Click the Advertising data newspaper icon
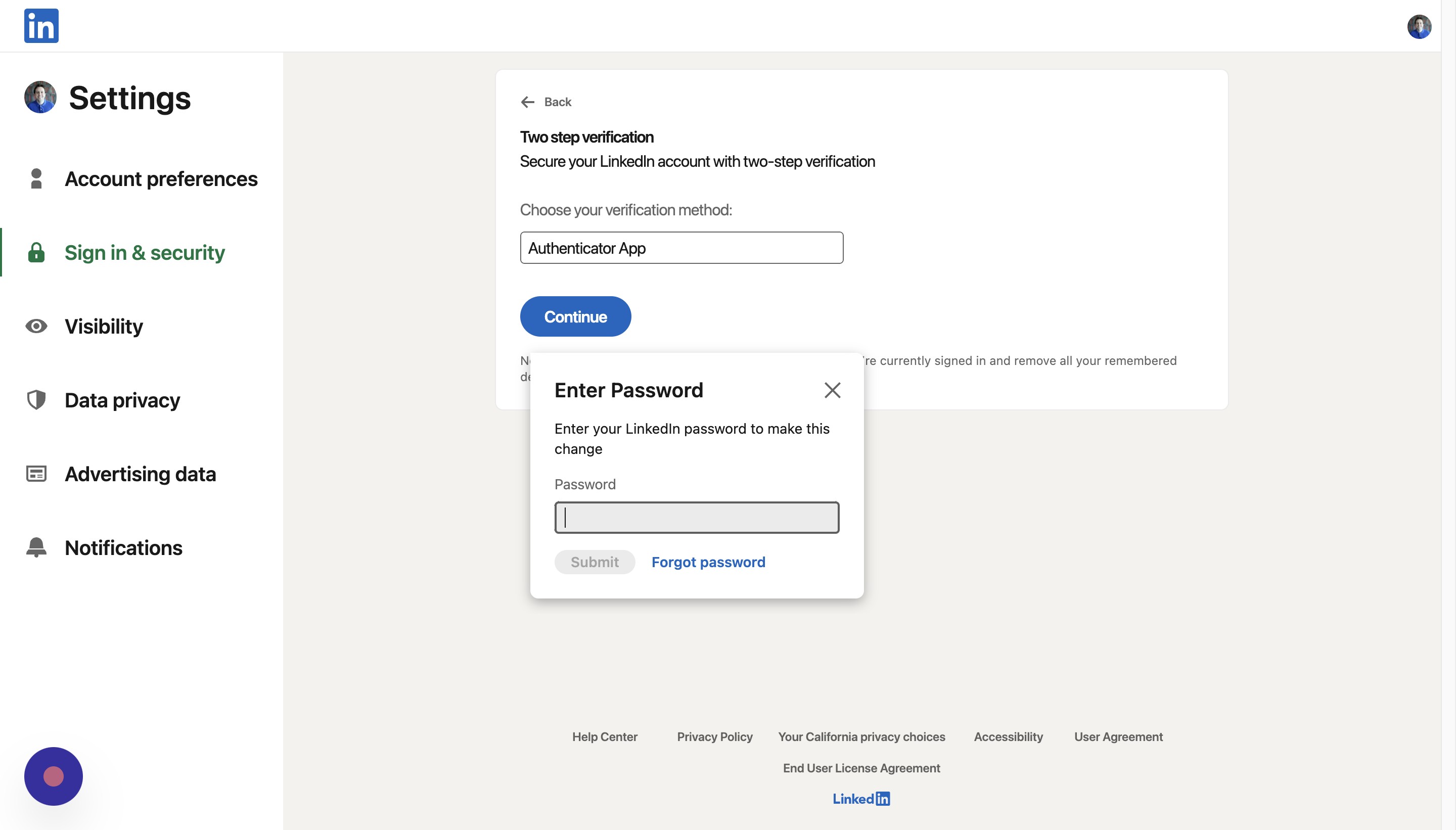 (x=36, y=474)
